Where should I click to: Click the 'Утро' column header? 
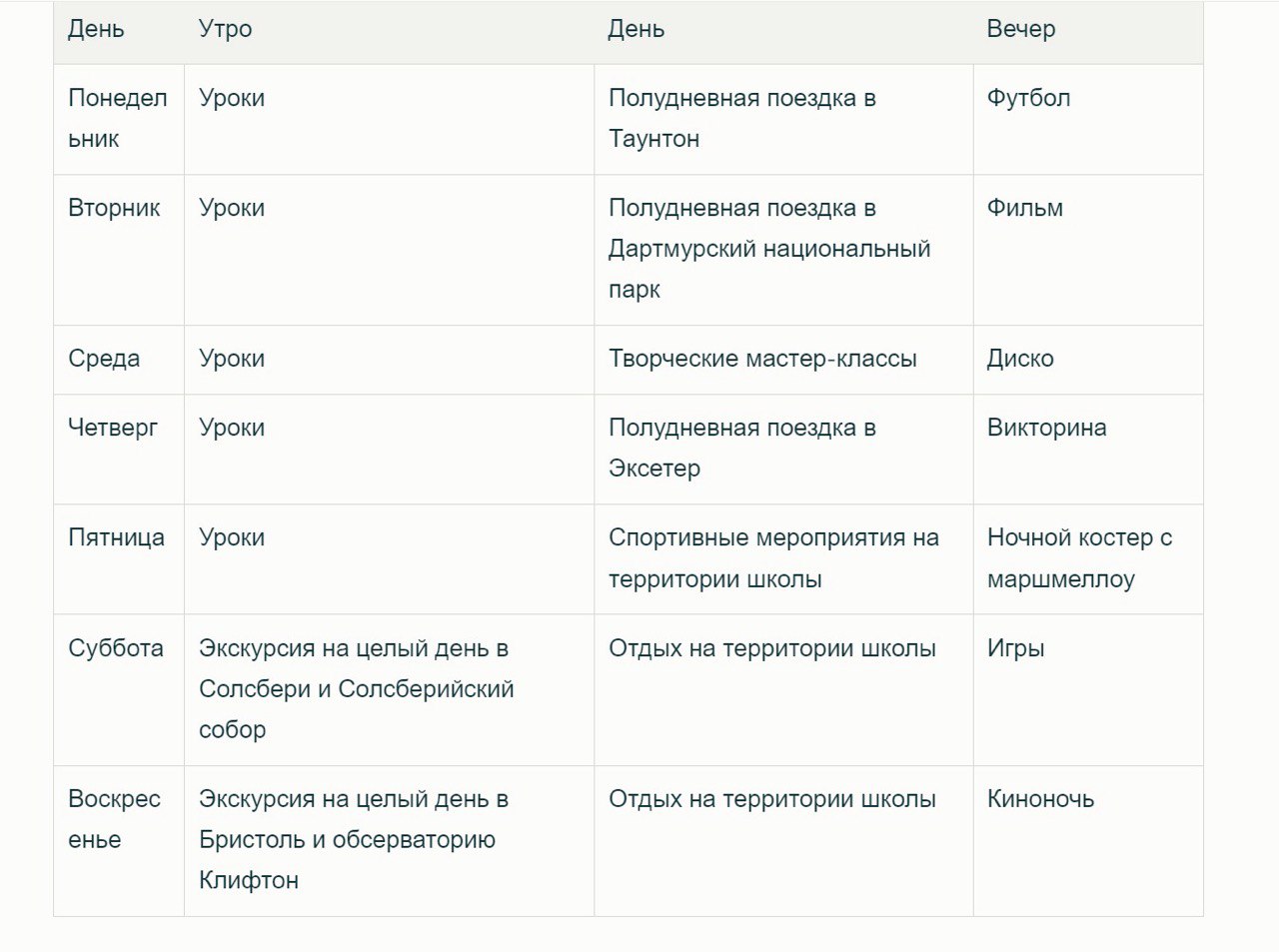pos(389,30)
